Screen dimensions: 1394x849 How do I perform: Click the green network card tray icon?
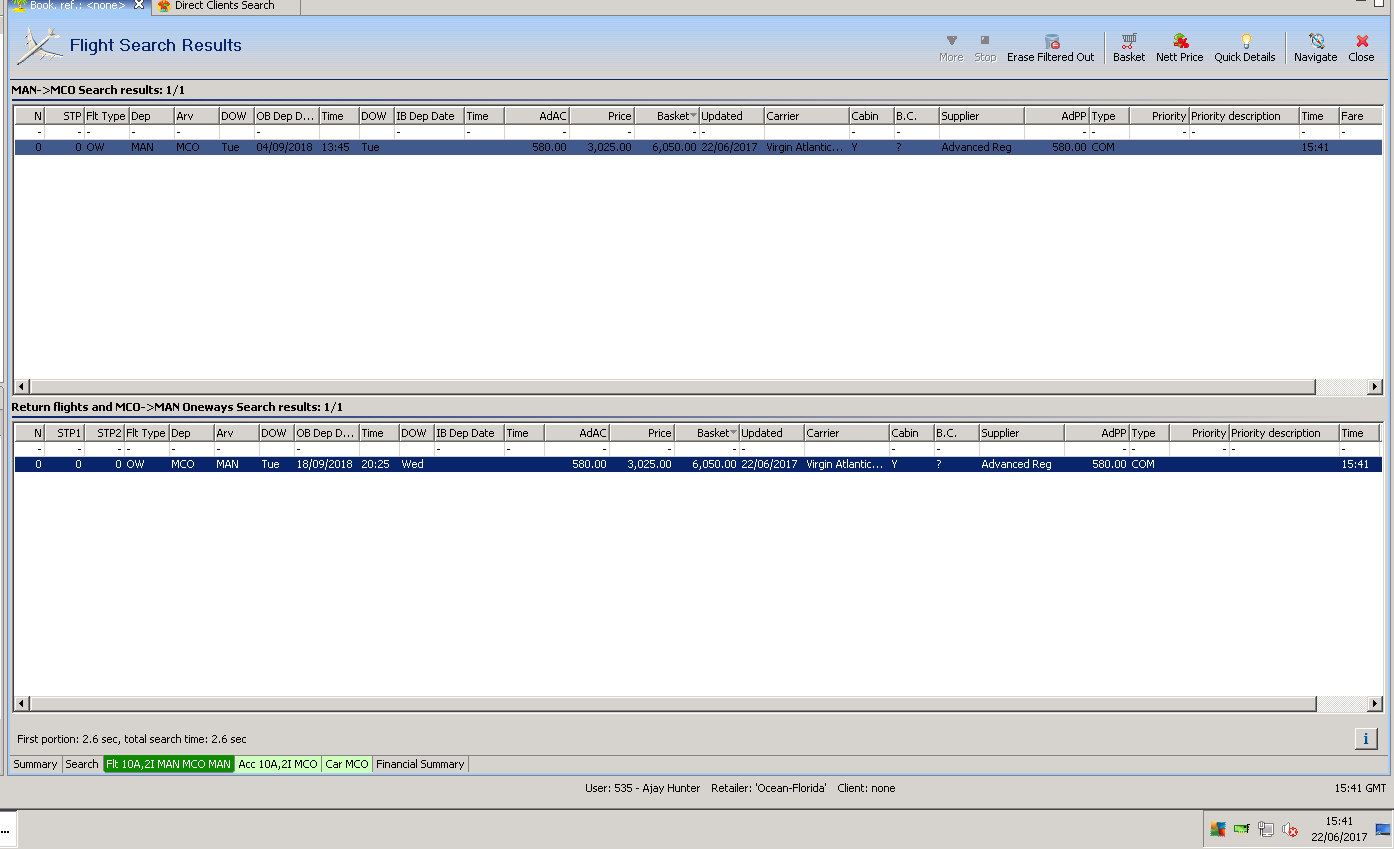pos(1242,829)
